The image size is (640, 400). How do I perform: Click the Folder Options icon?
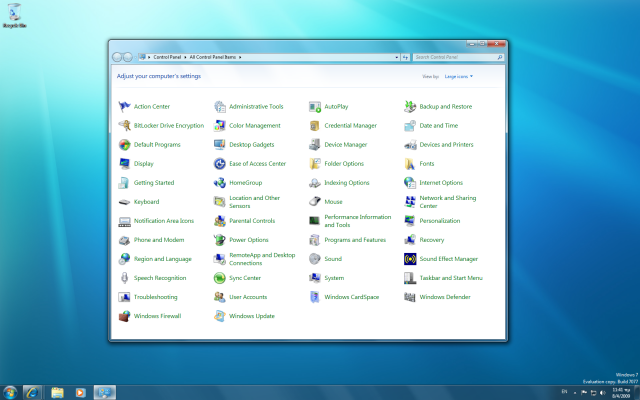tap(315, 164)
